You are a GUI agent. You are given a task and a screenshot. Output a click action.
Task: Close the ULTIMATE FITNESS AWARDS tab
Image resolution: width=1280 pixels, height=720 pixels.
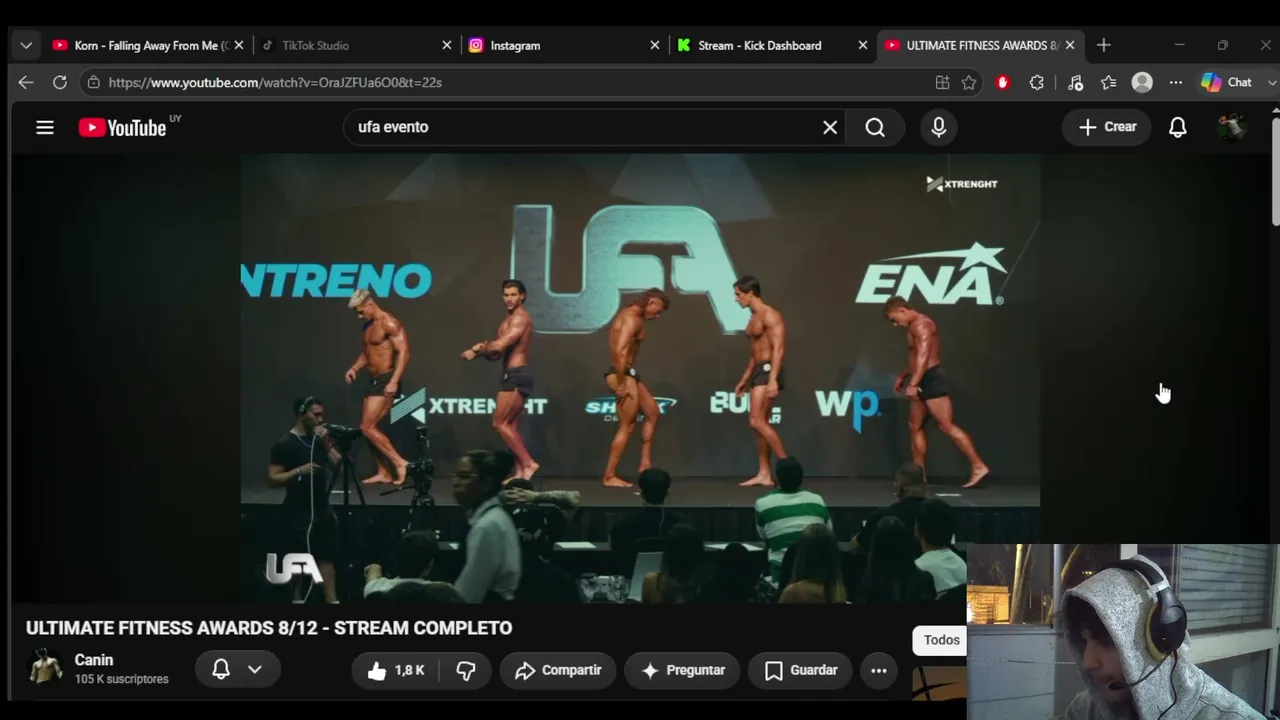coord(1070,45)
